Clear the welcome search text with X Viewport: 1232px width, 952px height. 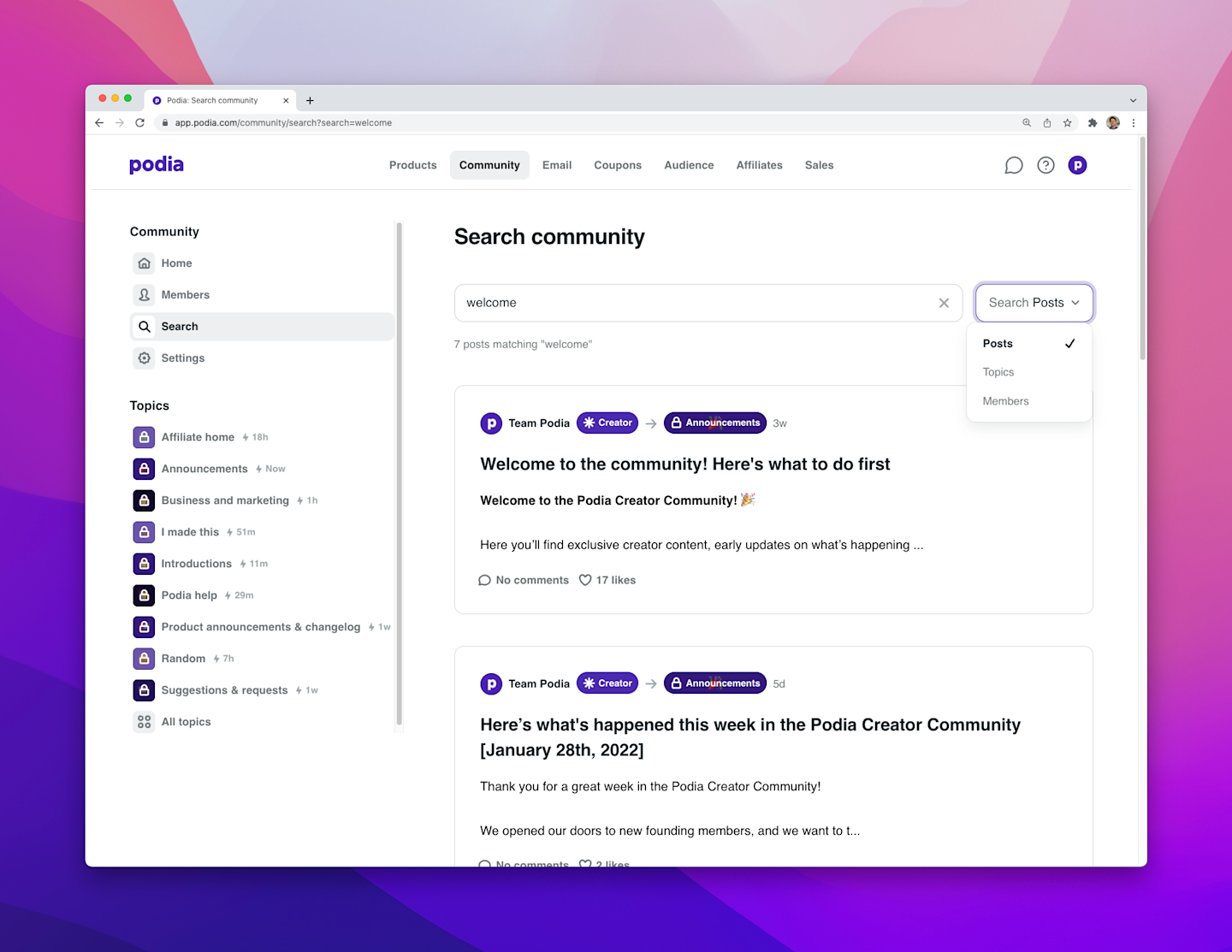click(944, 303)
